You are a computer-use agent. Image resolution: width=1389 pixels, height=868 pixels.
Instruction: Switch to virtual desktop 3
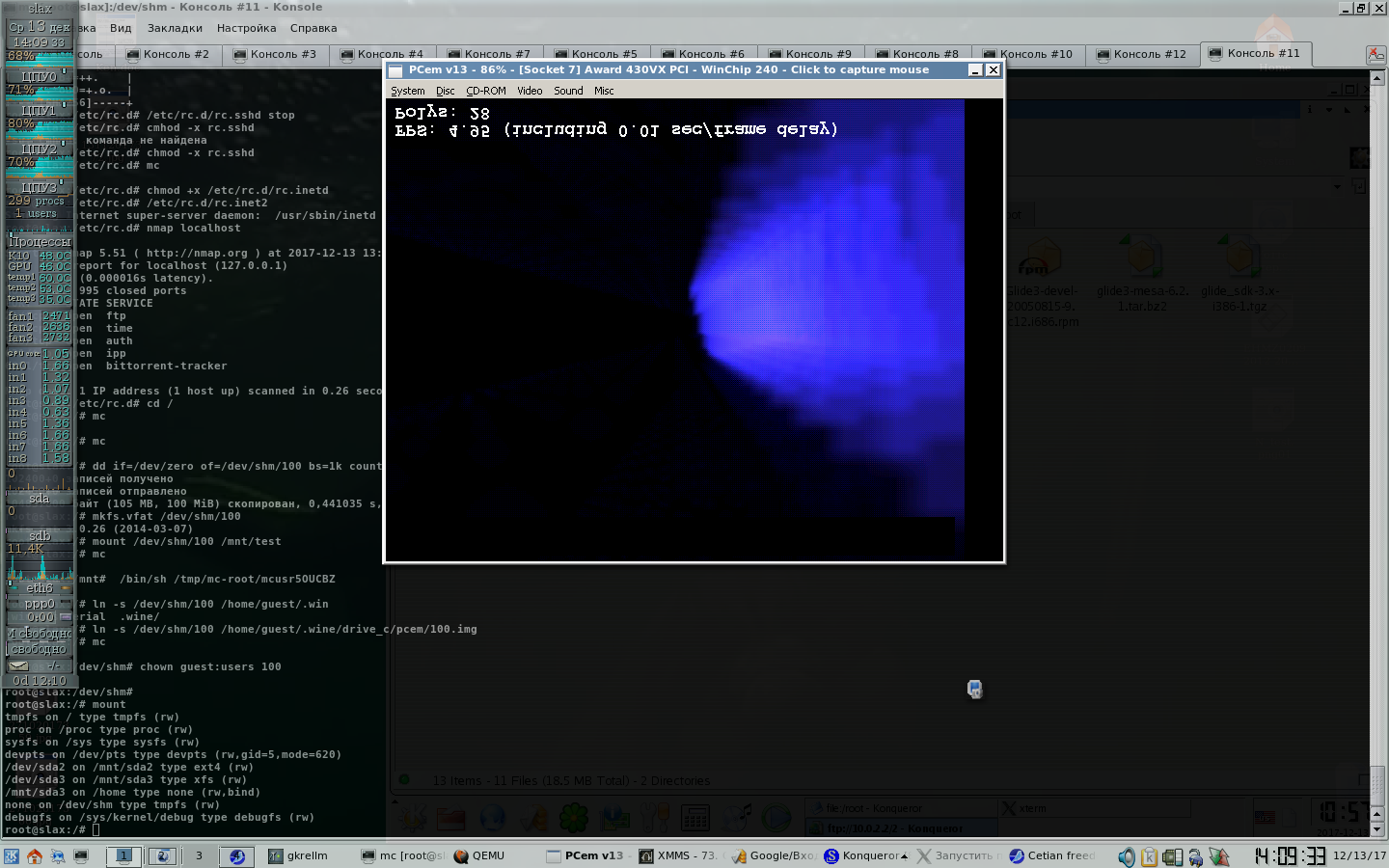click(199, 855)
